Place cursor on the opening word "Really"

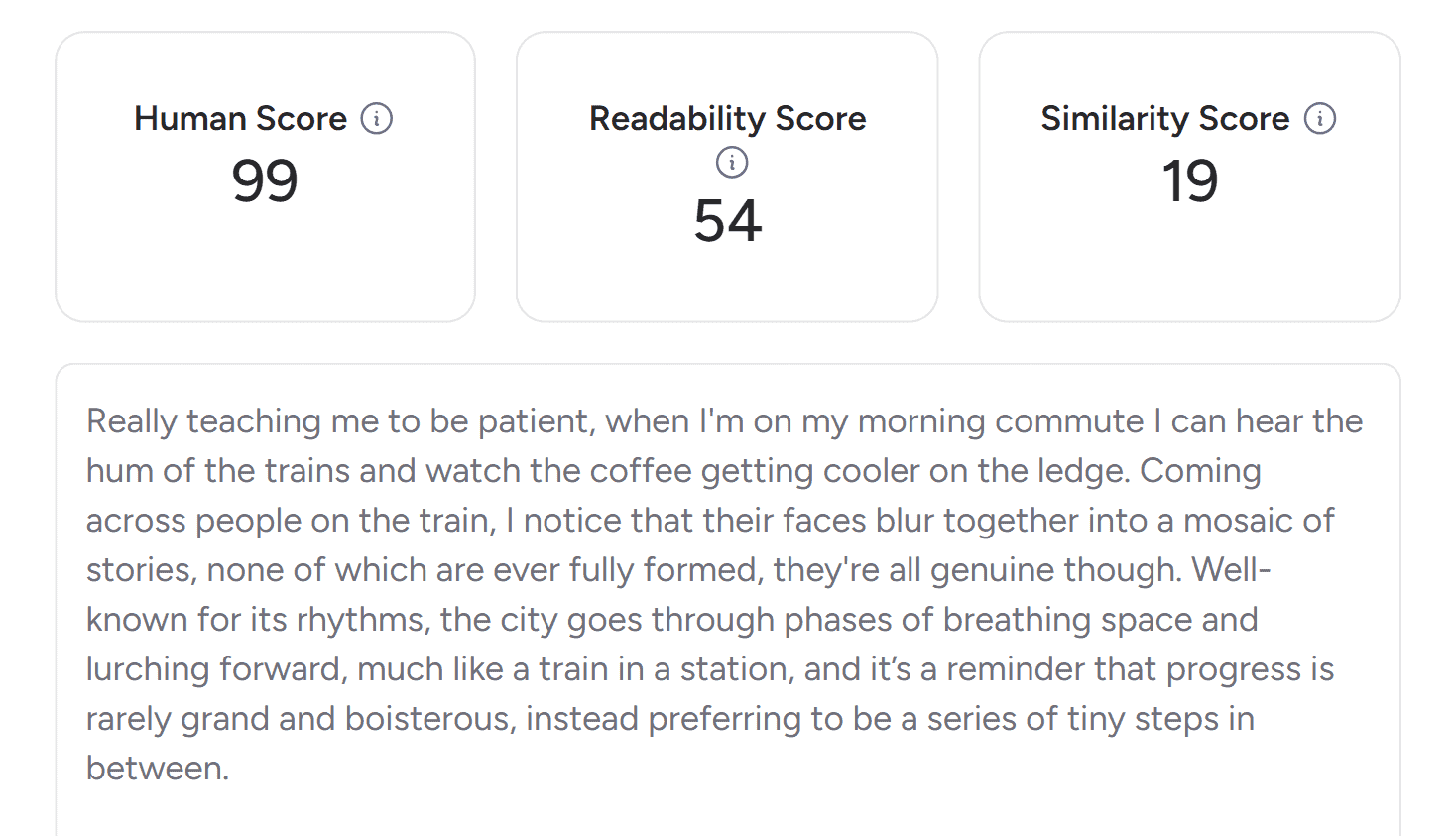pyautogui.click(x=132, y=421)
